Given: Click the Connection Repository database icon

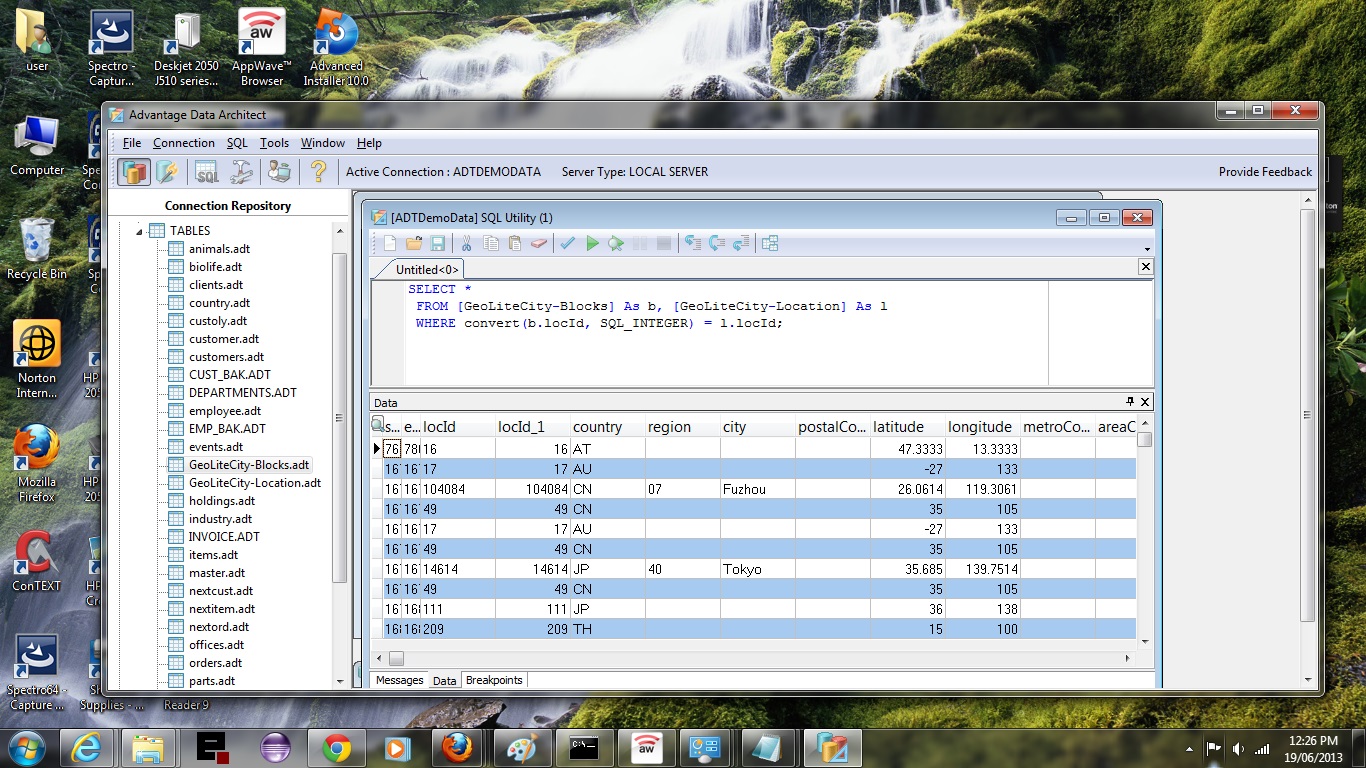Looking at the screenshot, I should [134, 172].
